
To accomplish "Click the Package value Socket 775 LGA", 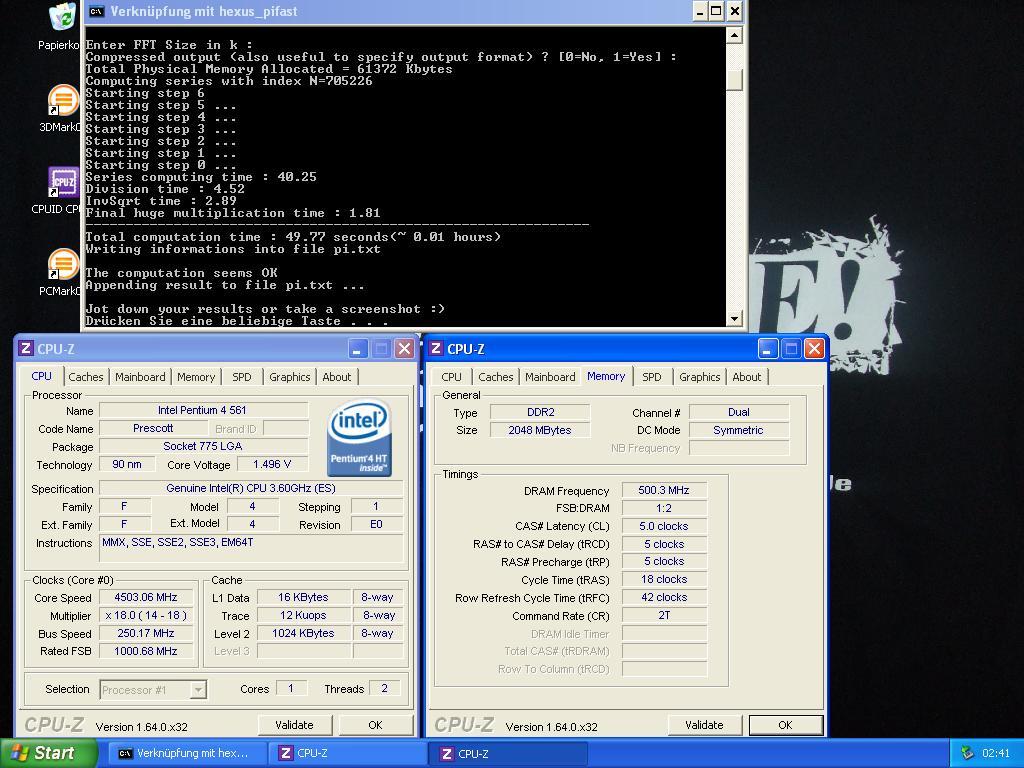I will (x=203, y=446).
